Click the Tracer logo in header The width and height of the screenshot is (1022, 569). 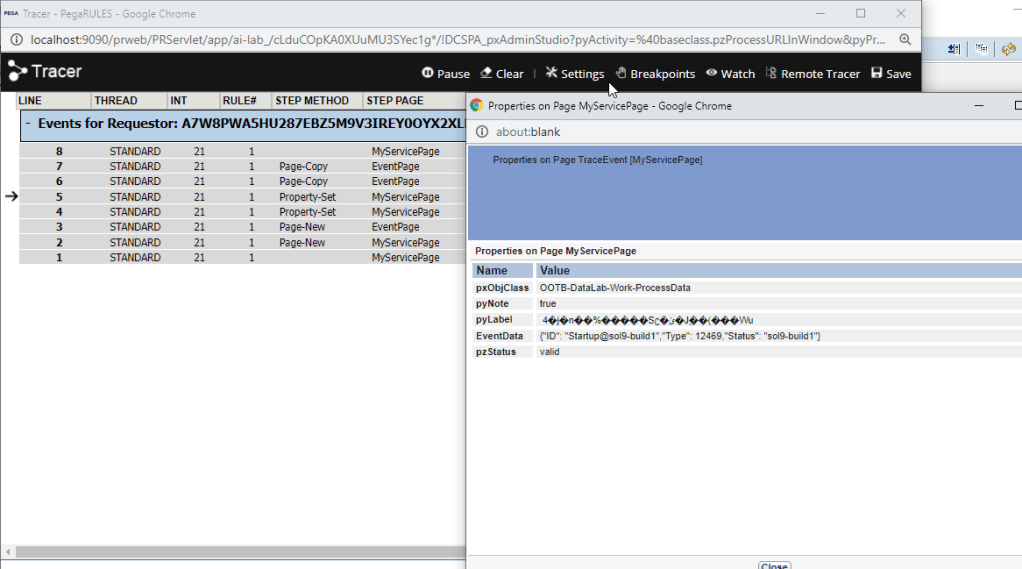(45, 72)
